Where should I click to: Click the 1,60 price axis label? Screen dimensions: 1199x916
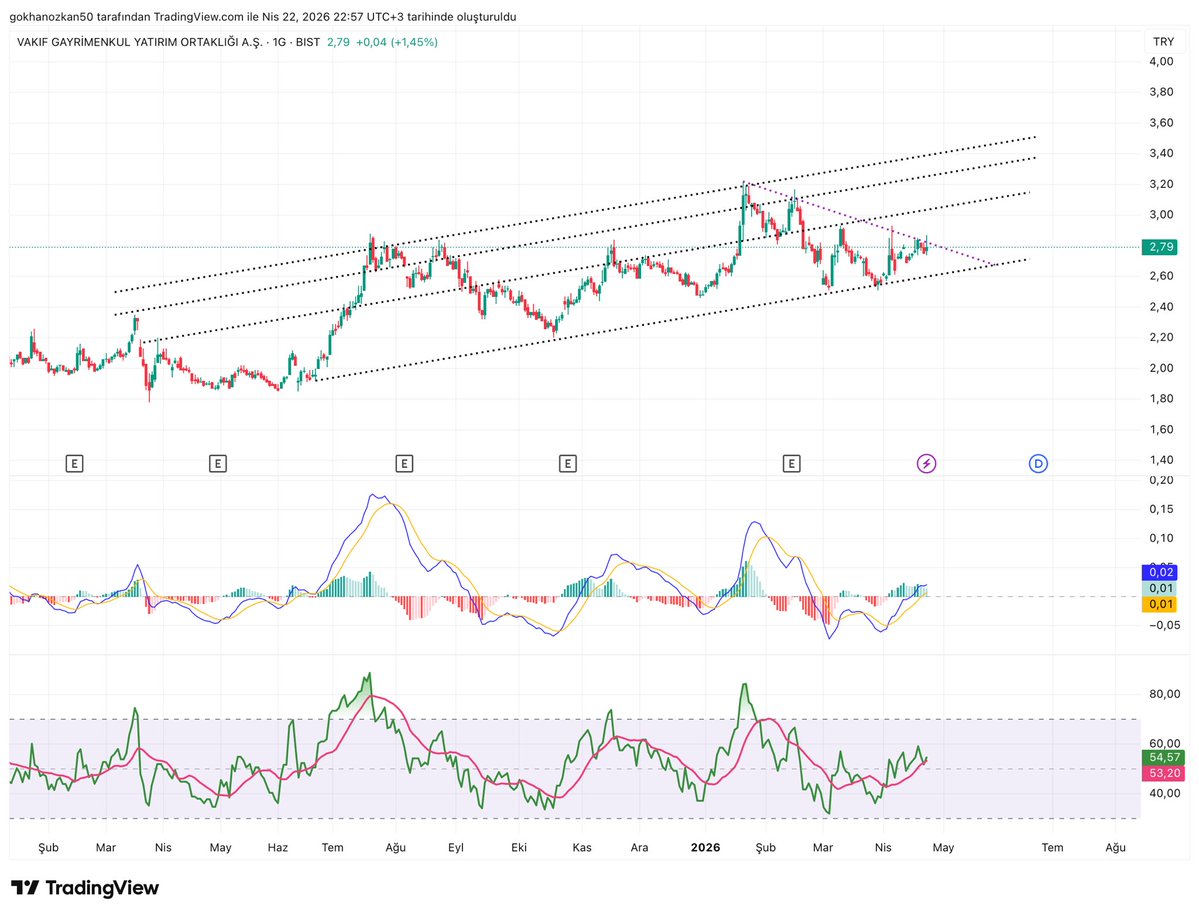pos(1161,429)
